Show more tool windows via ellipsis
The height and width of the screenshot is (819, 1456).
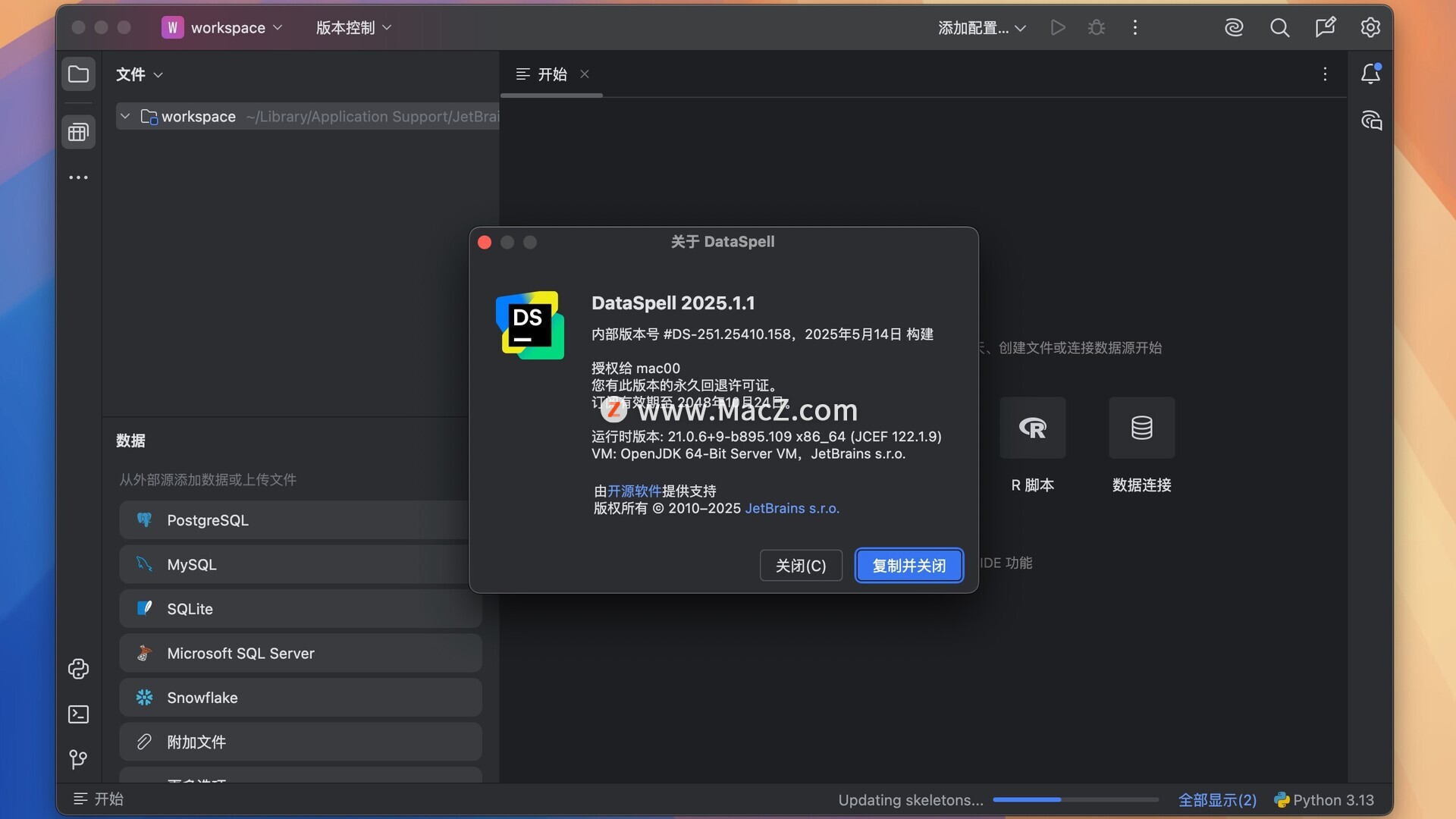[78, 177]
